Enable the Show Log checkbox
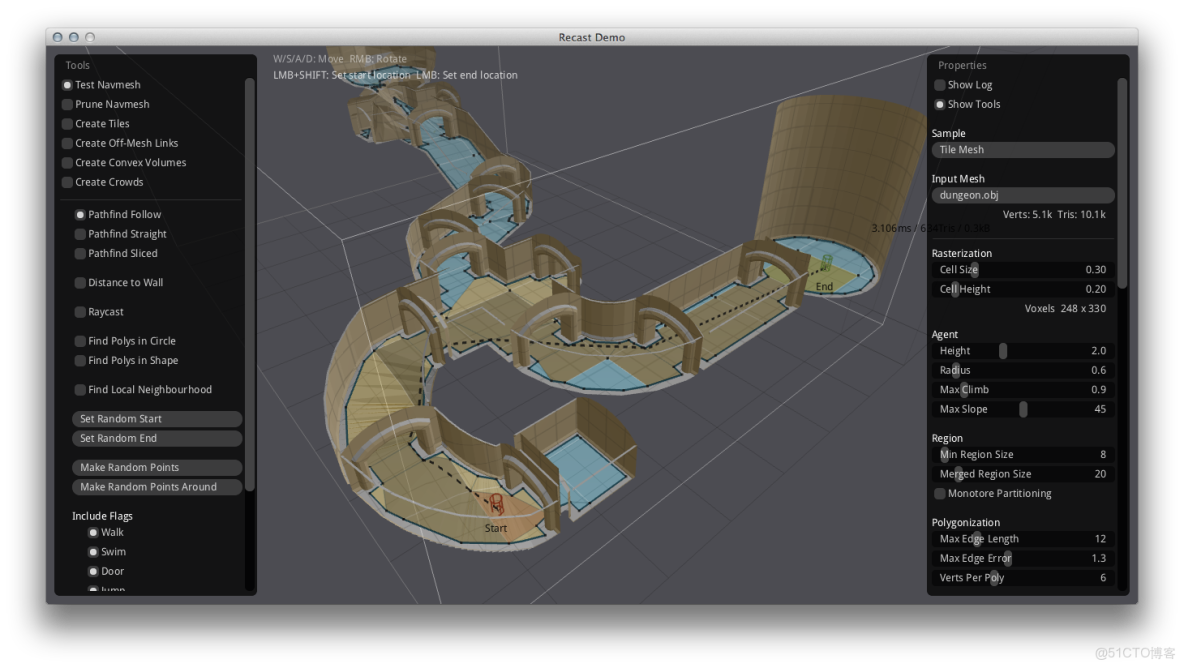 [940, 85]
